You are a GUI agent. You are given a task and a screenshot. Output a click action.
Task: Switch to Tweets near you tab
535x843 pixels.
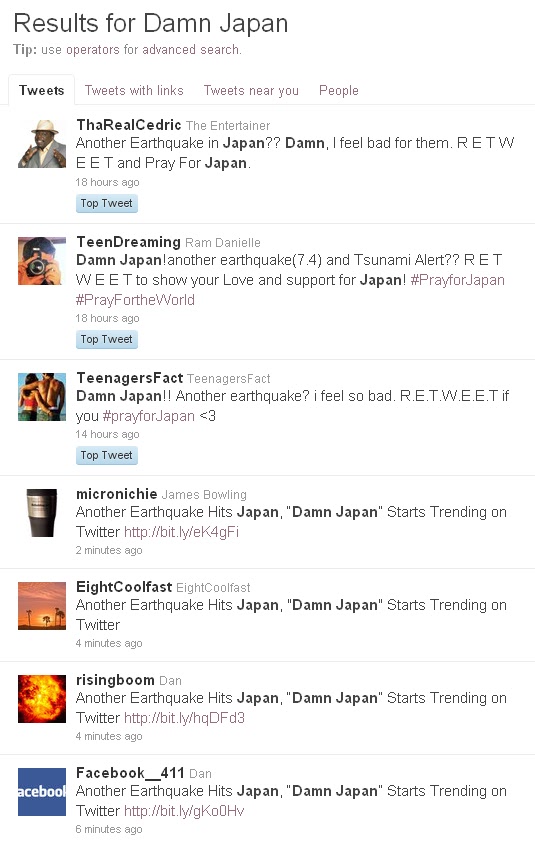pyautogui.click(x=251, y=90)
